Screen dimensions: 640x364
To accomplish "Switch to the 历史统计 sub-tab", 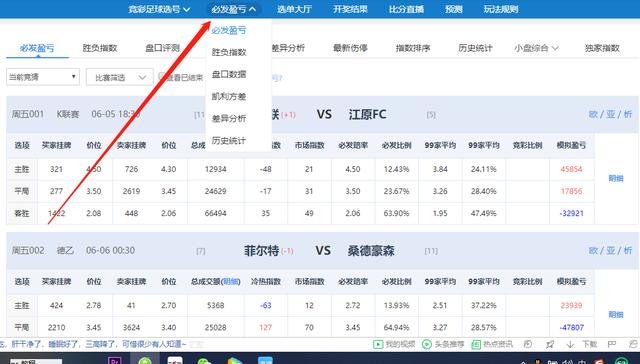I will (x=476, y=48).
